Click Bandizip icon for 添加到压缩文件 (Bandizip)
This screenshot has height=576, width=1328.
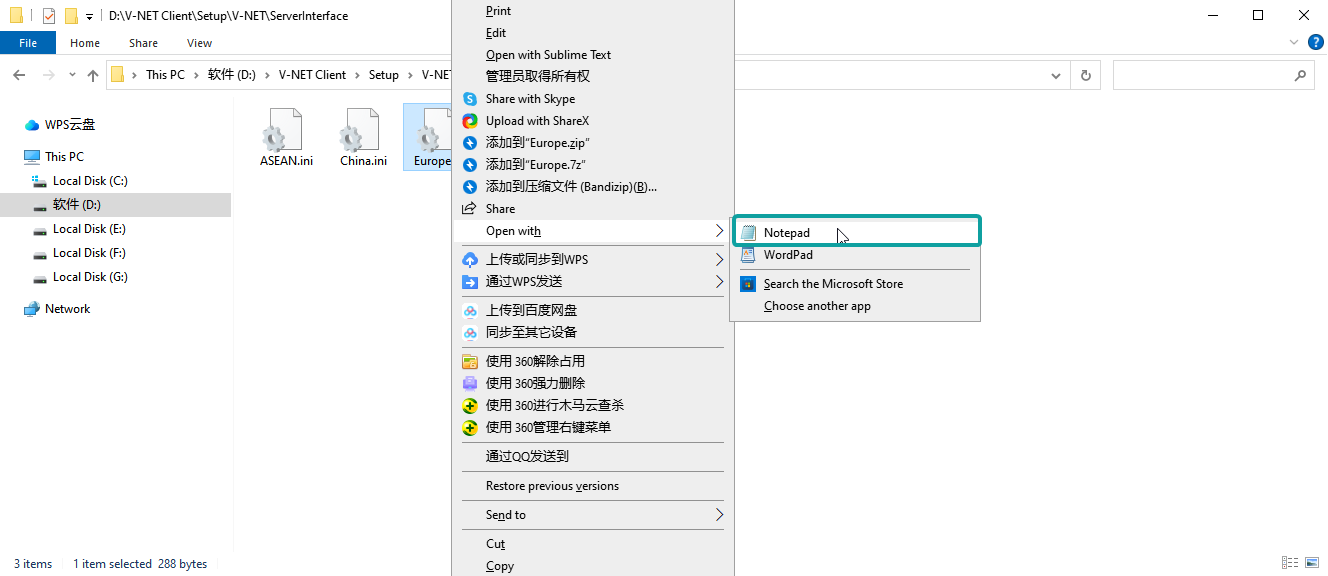(469, 187)
